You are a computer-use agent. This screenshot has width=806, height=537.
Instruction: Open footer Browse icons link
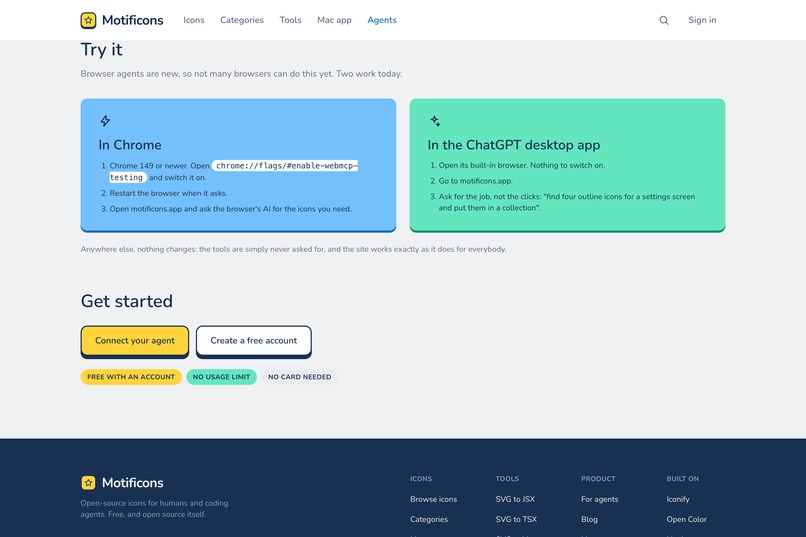pyautogui.click(x=433, y=499)
